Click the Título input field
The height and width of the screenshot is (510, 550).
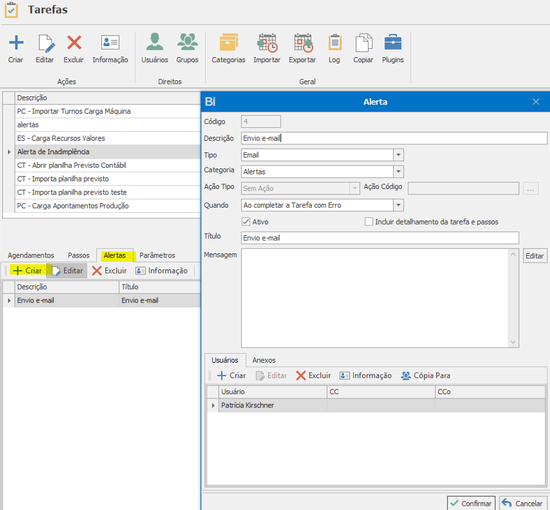[x=380, y=238]
